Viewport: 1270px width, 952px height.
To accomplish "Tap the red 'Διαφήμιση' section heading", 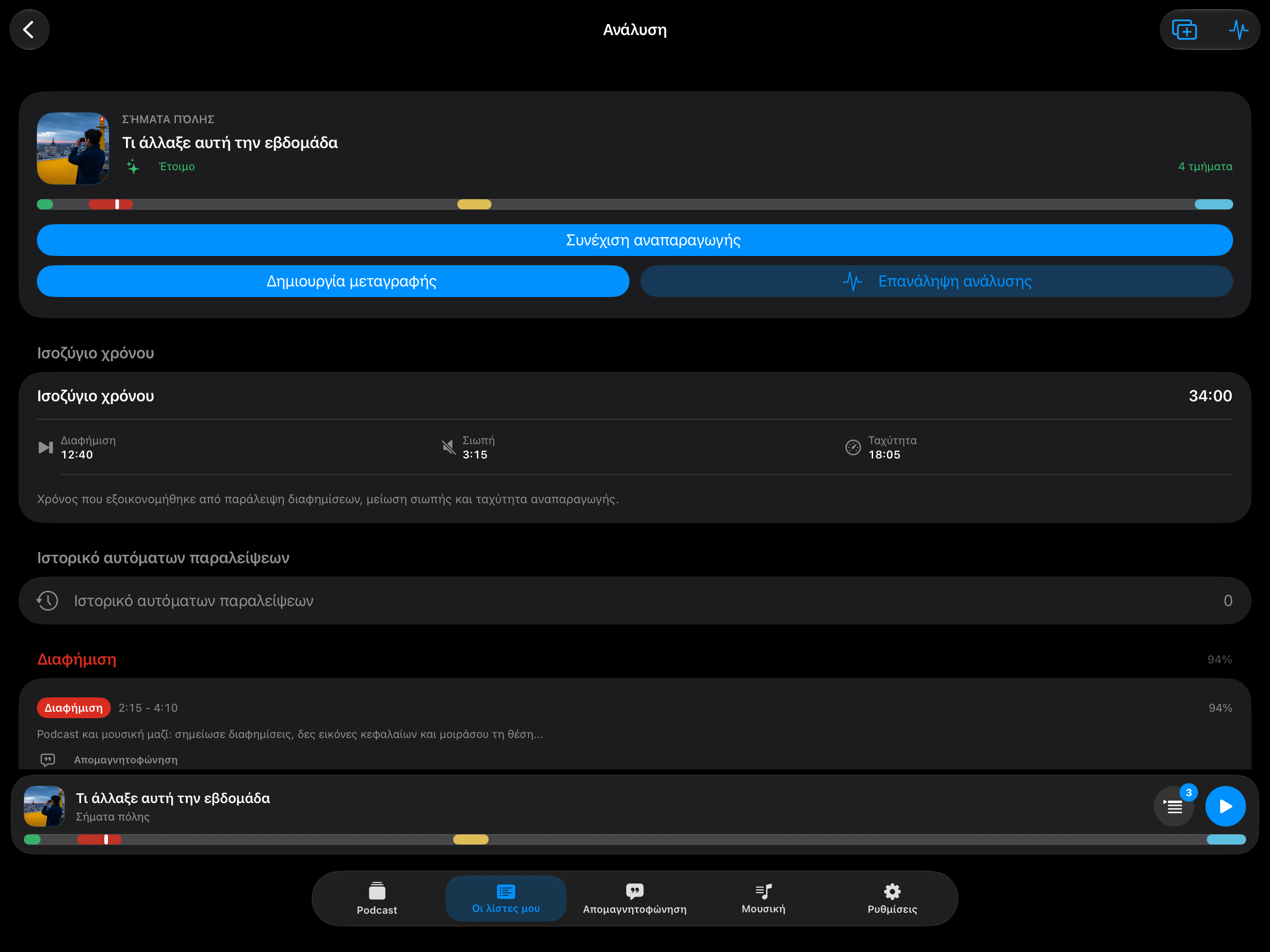I will 77,659.
